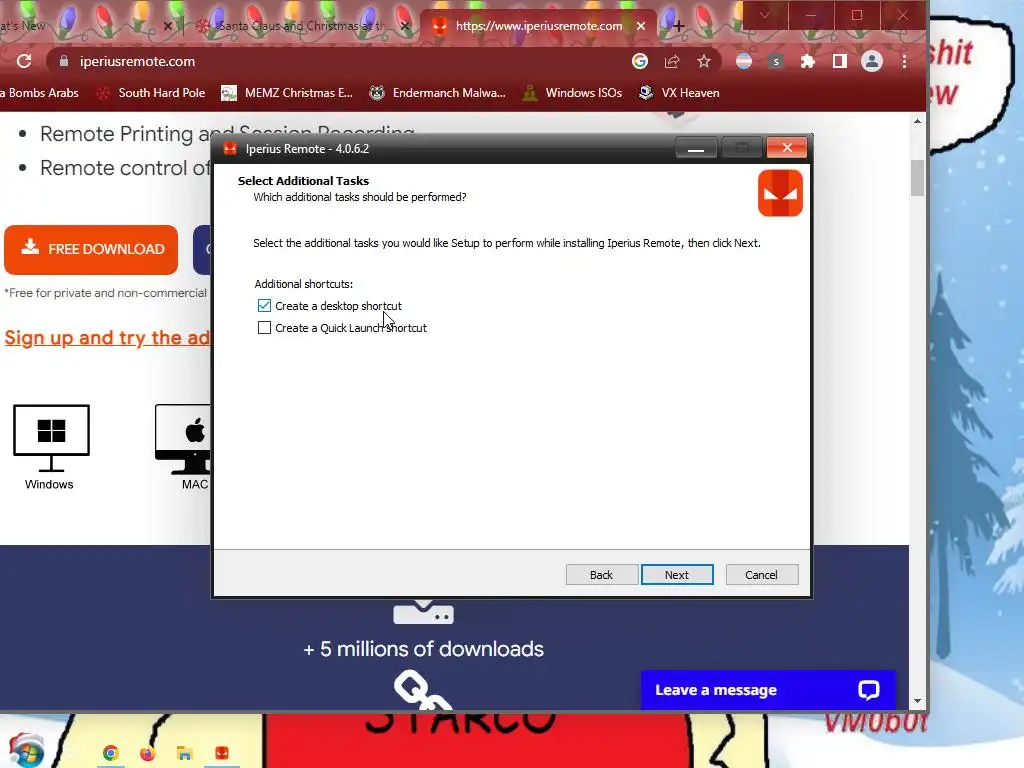The width and height of the screenshot is (1024, 768).
Task: Open the Leave a message chat widget
Action: point(768,690)
